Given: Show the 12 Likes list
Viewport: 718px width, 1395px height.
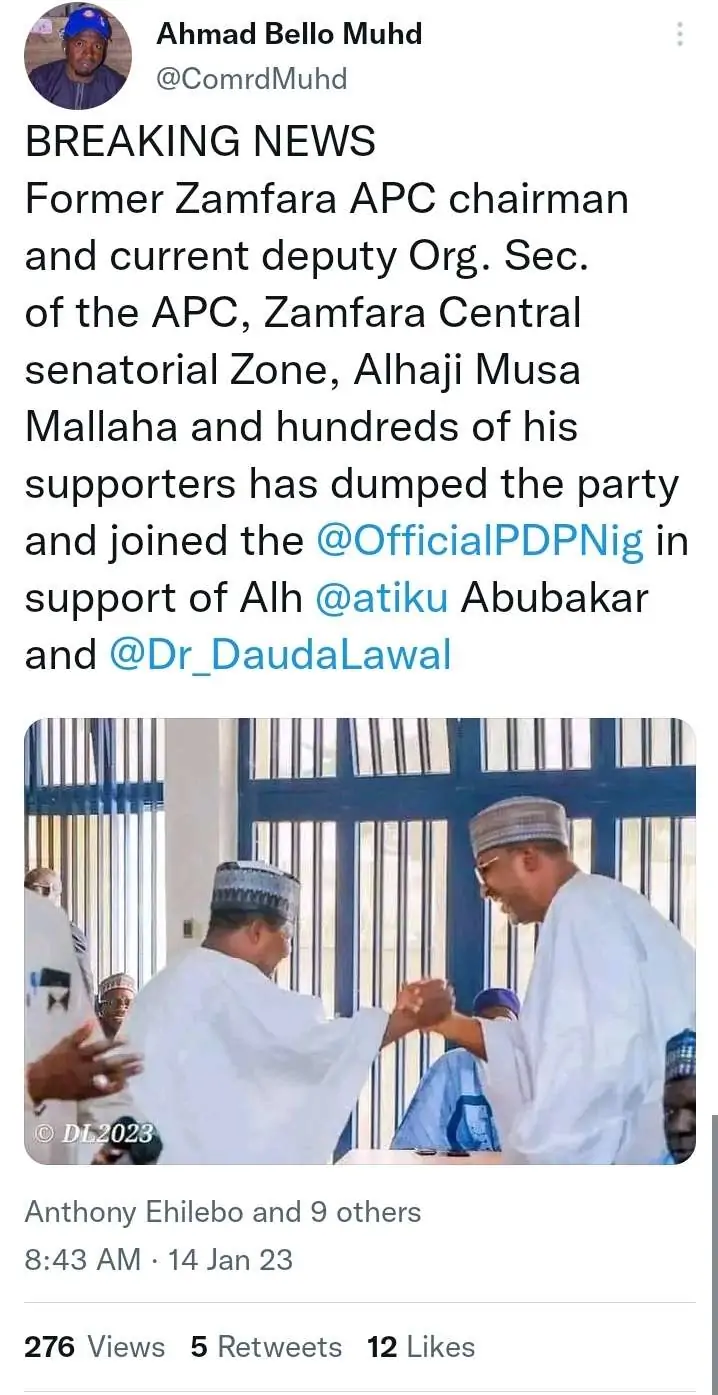Looking at the screenshot, I should tap(421, 1347).
